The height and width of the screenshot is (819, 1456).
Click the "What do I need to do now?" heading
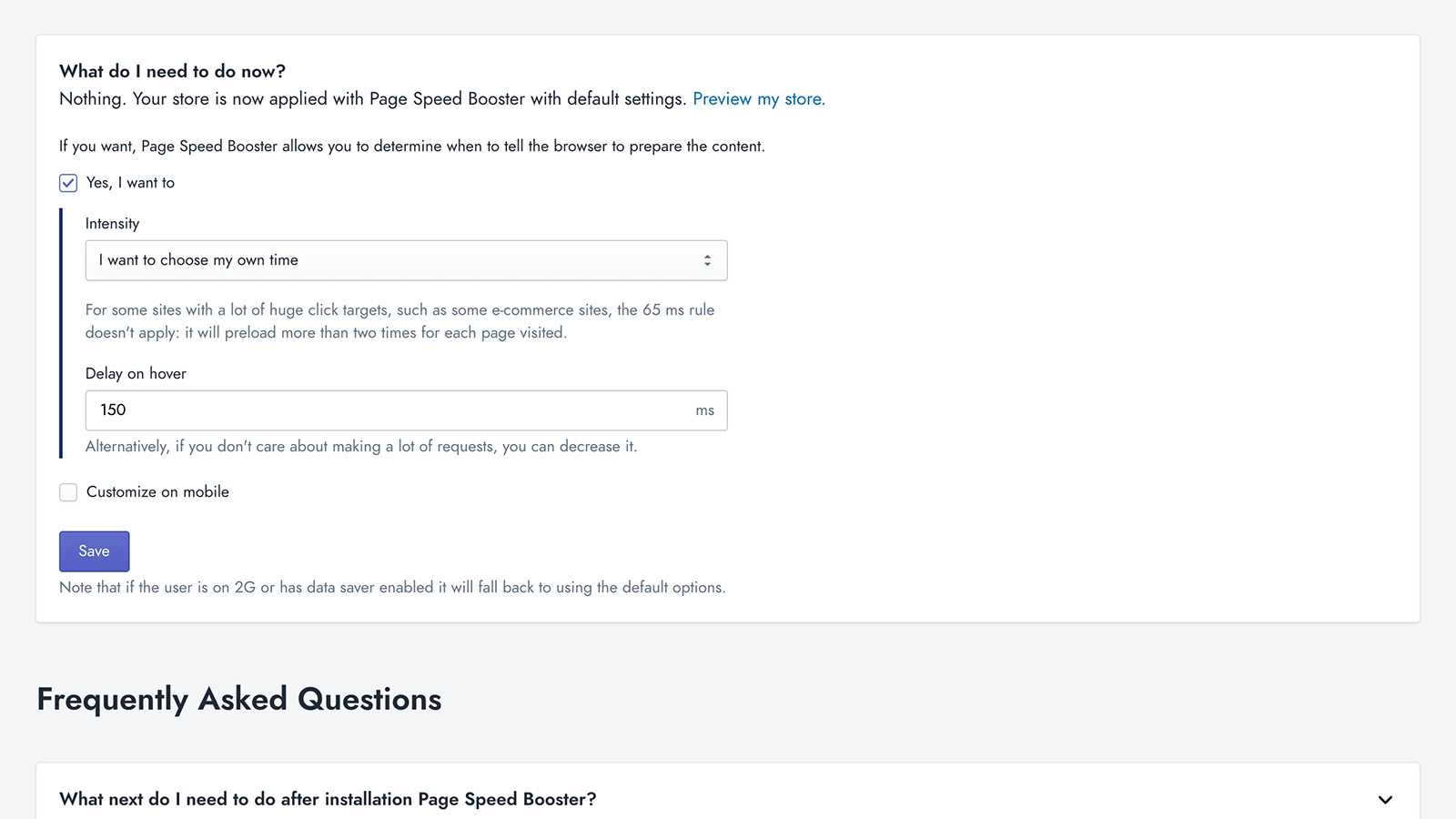pos(172,70)
